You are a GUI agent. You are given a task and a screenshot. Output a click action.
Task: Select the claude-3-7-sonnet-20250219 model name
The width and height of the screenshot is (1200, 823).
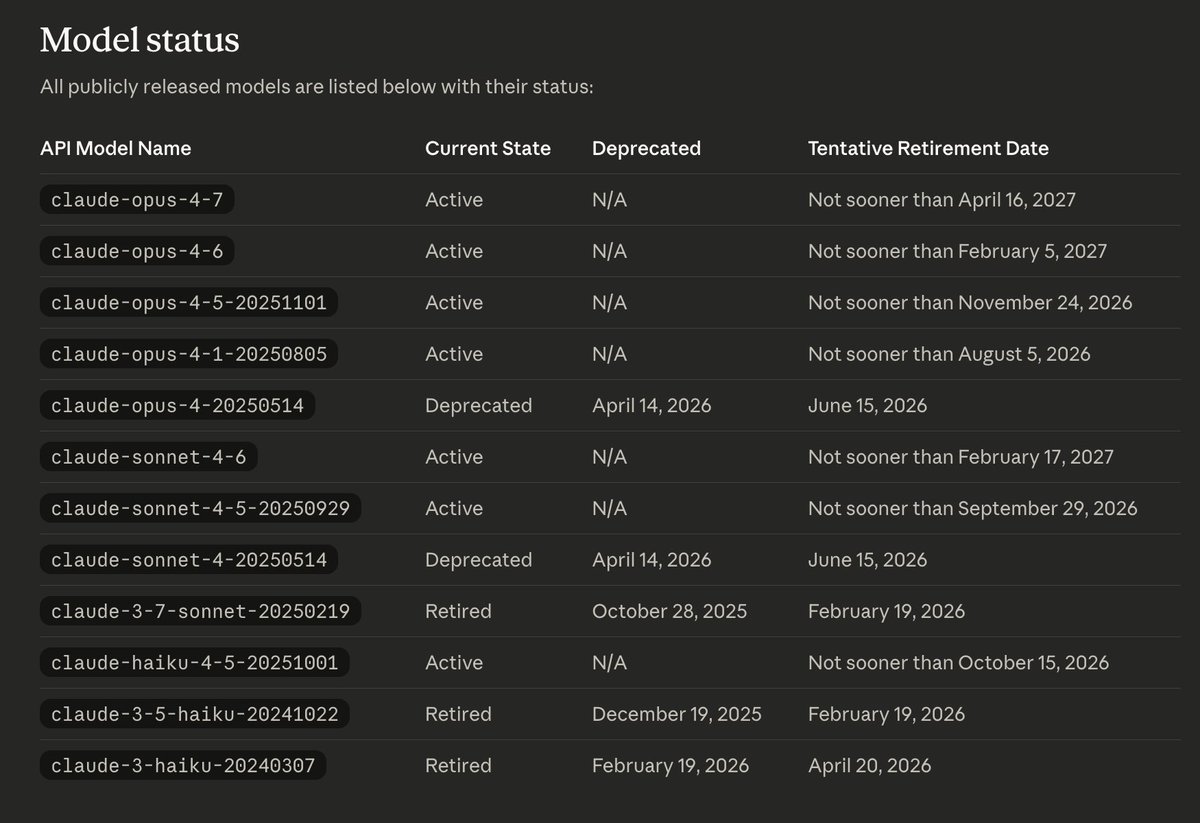pyautogui.click(x=201, y=611)
